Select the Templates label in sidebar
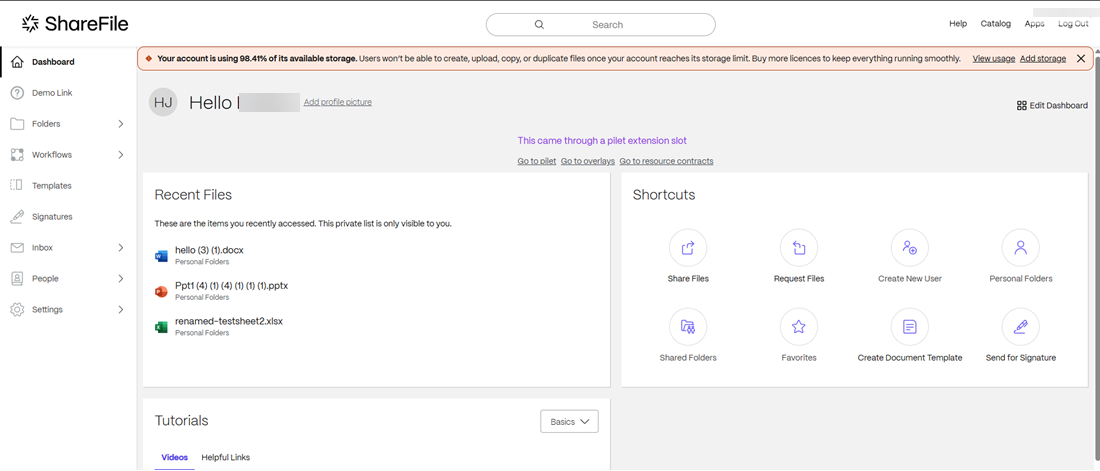Image resolution: width=1100 pixels, height=471 pixels. (52, 186)
